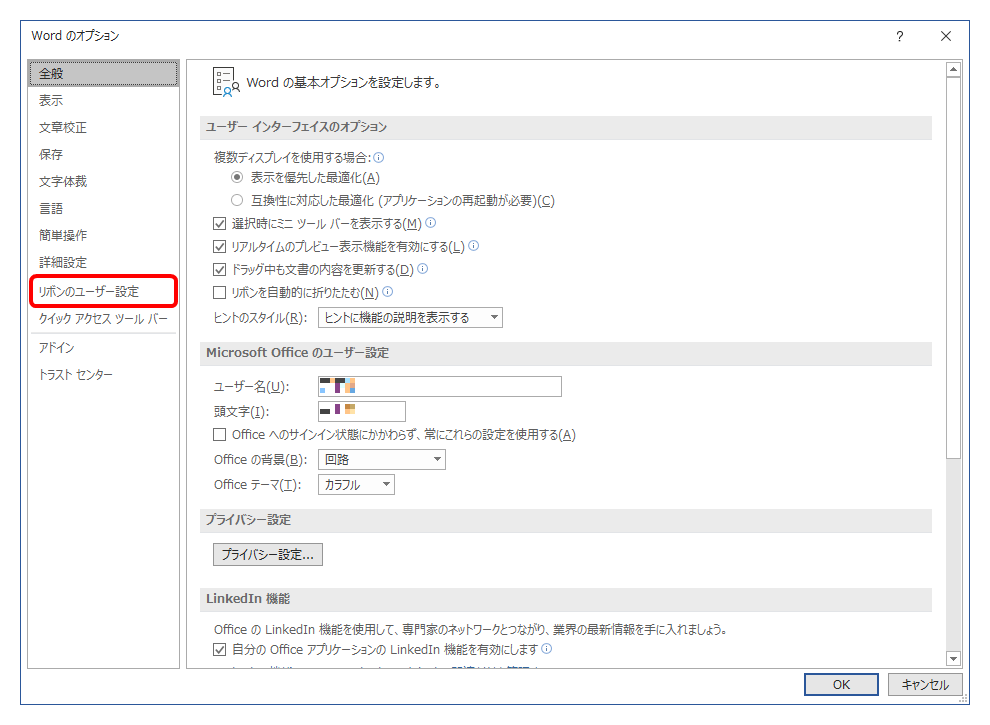Enable Office へのサインイン状態 settings checkbox
990x725 pixels.
(x=219, y=434)
